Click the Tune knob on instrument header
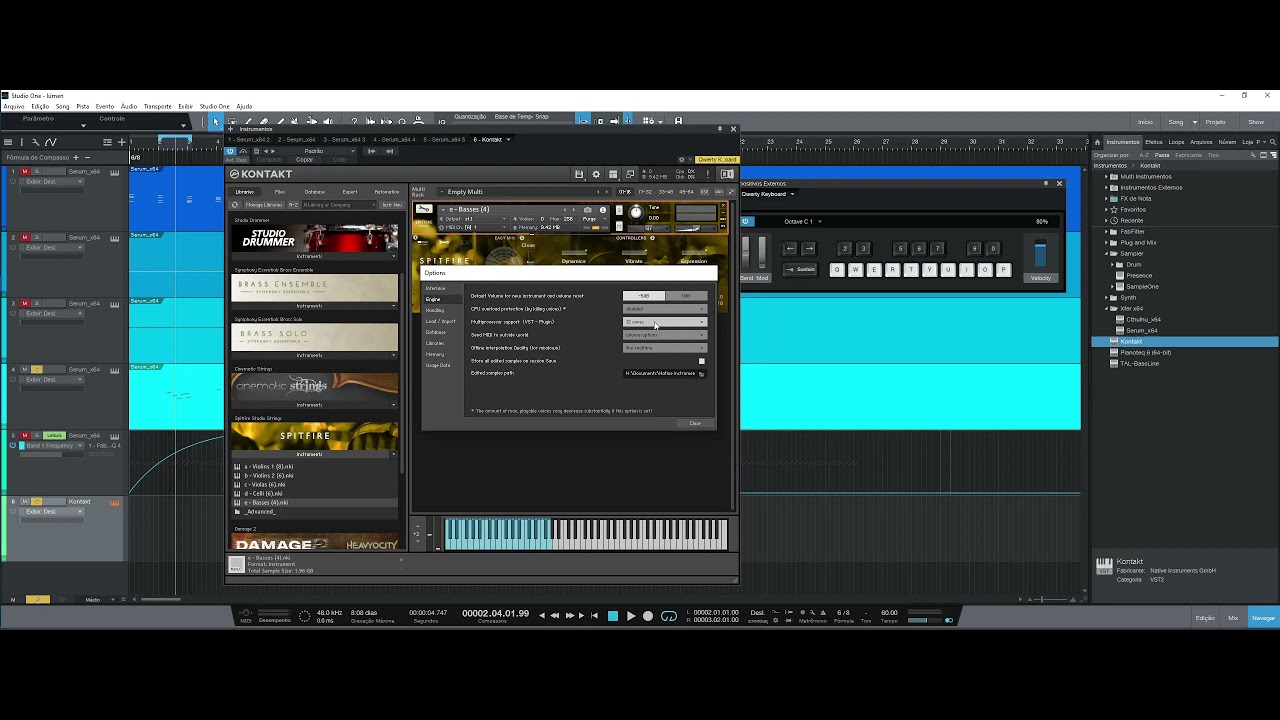The image size is (1280, 720). coord(636,212)
